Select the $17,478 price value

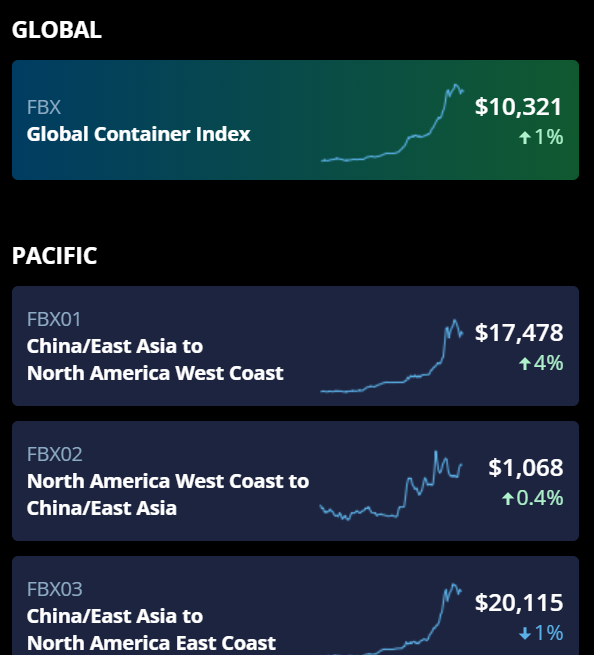(x=519, y=333)
